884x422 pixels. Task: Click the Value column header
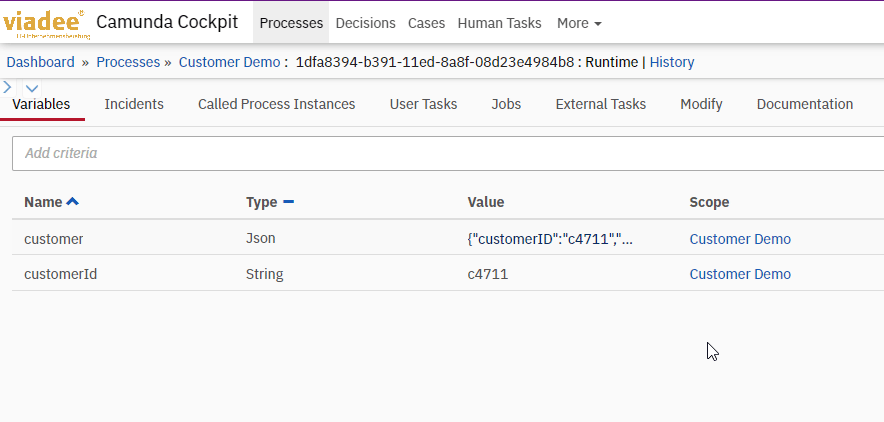click(485, 202)
